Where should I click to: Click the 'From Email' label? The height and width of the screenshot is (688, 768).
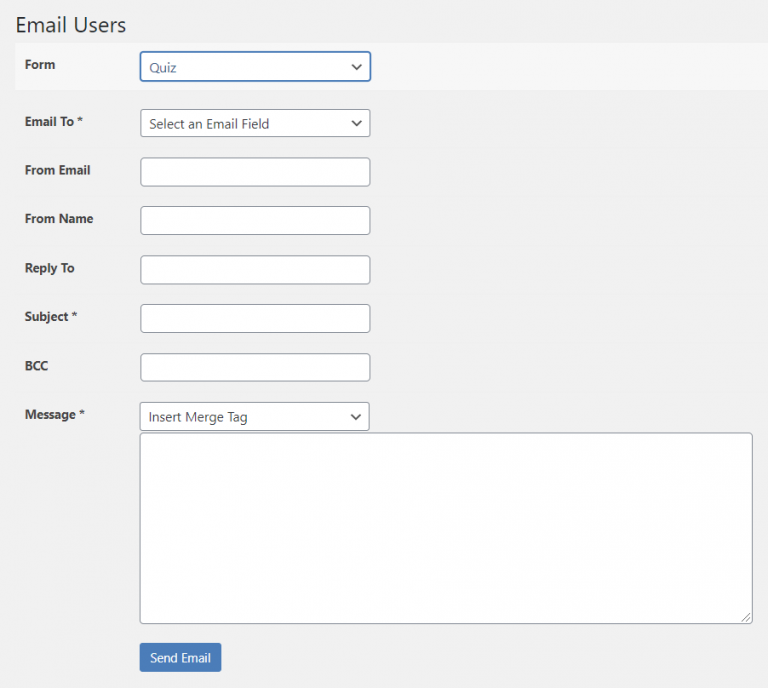(58, 170)
